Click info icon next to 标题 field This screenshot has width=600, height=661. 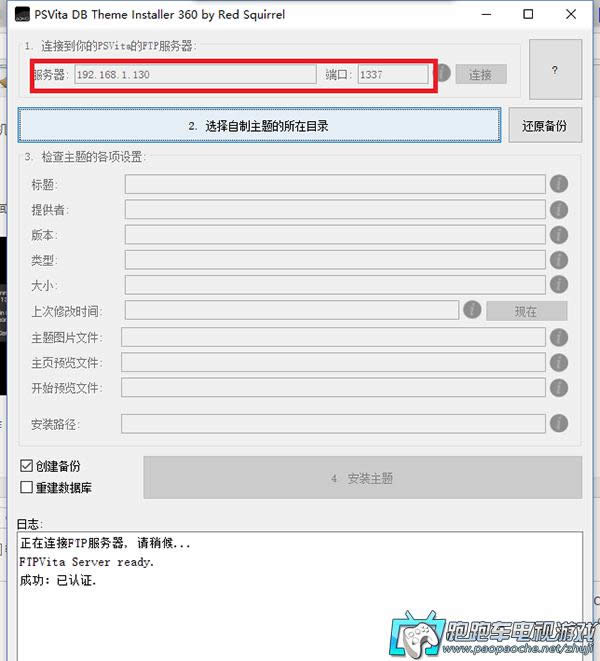point(559,184)
